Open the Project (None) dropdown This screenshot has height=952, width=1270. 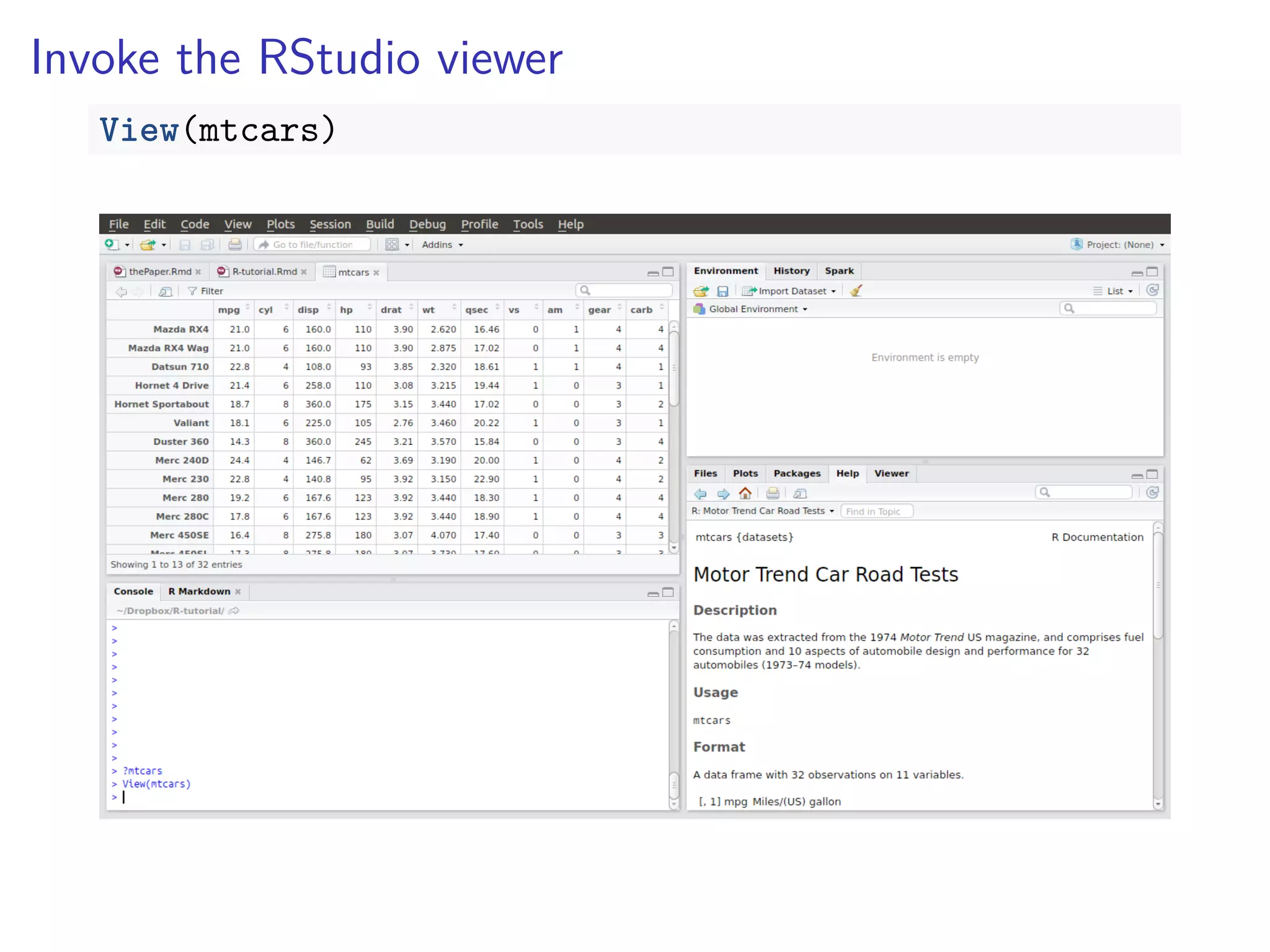1125,245
